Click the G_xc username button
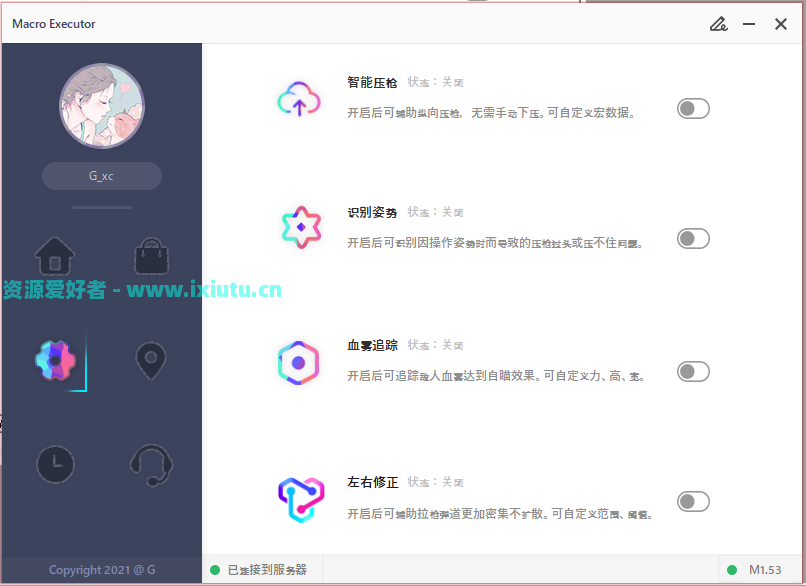 (x=102, y=176)
